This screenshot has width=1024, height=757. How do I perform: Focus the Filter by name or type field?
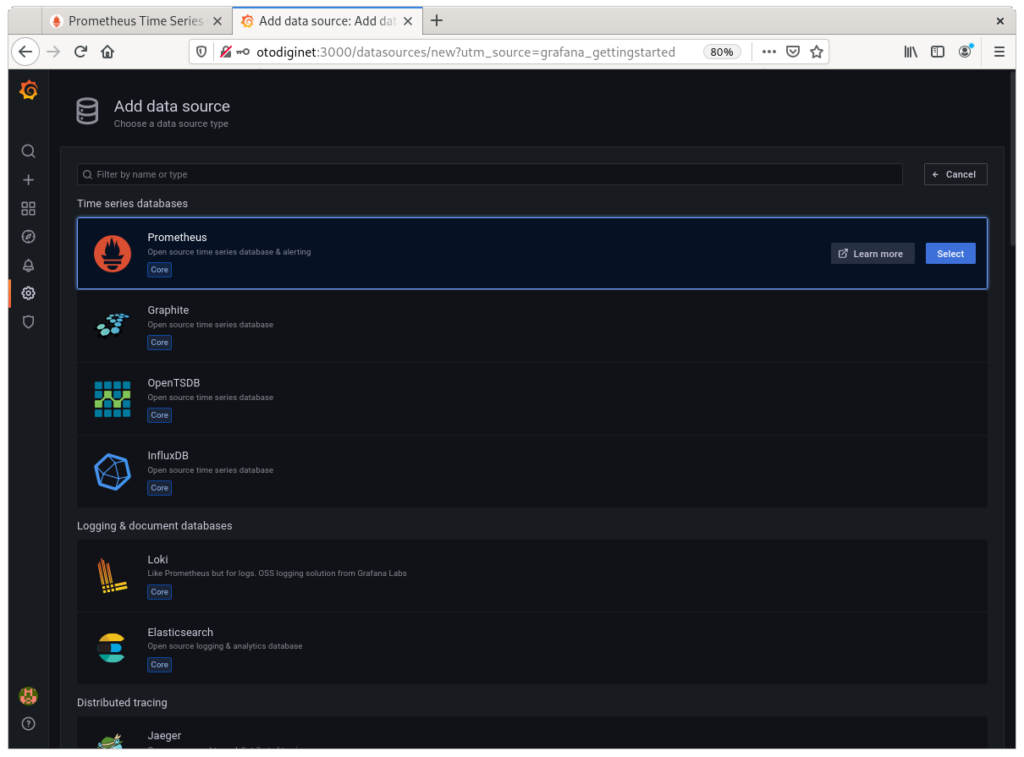click(490, 174)
